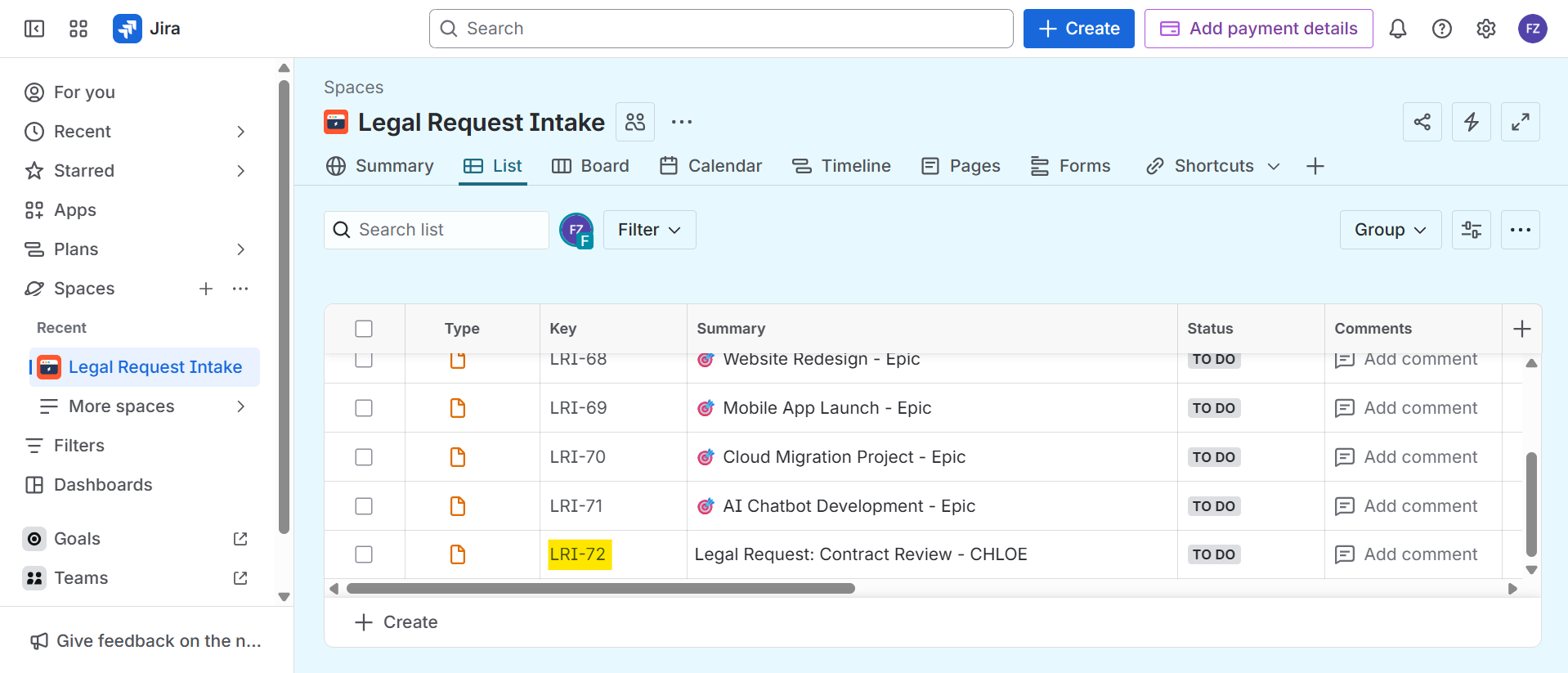
Task: Switch to the Board tab
Action: [x=590, y=166]
